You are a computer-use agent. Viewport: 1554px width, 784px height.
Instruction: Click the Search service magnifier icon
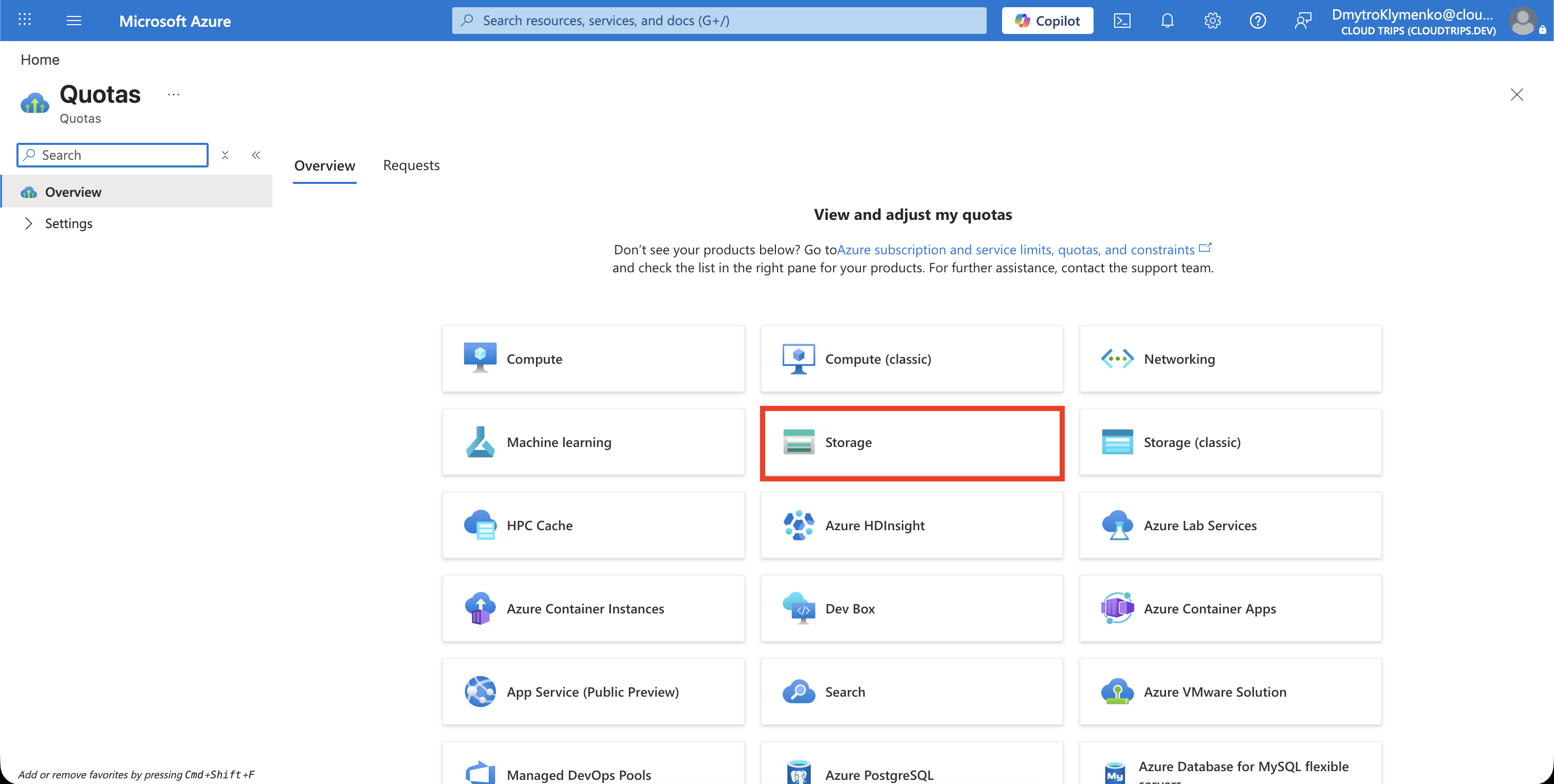tap(799, 691)
